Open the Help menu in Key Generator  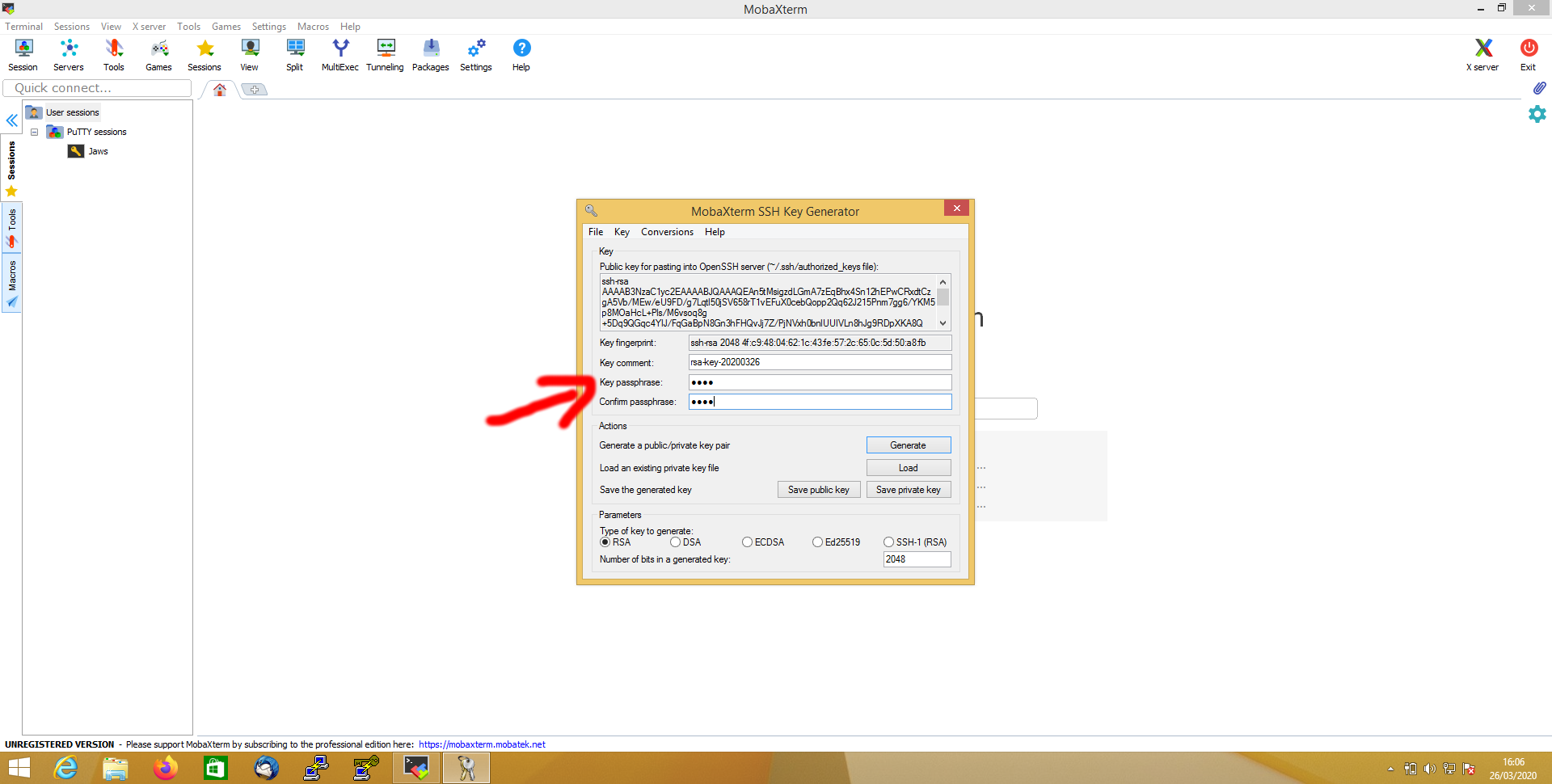(x=715, y=232)
